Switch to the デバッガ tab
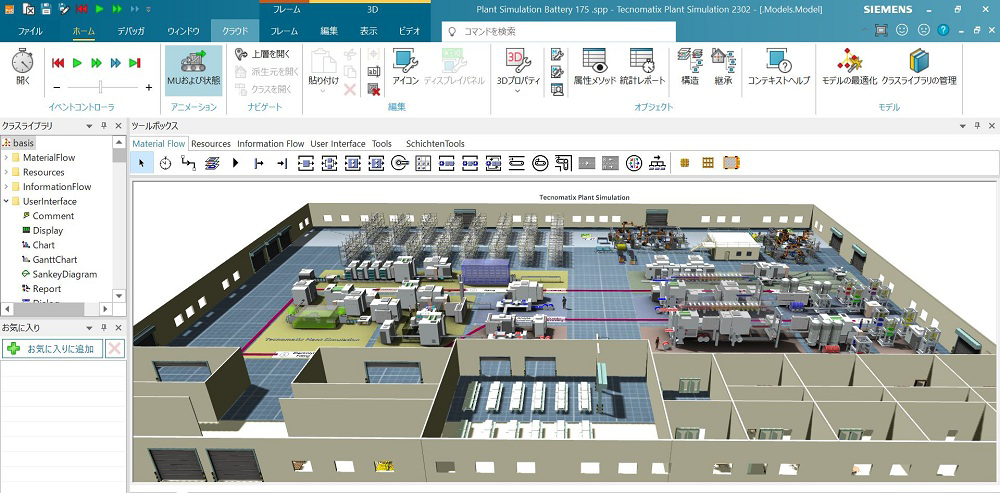 click(x=131, y=31)
